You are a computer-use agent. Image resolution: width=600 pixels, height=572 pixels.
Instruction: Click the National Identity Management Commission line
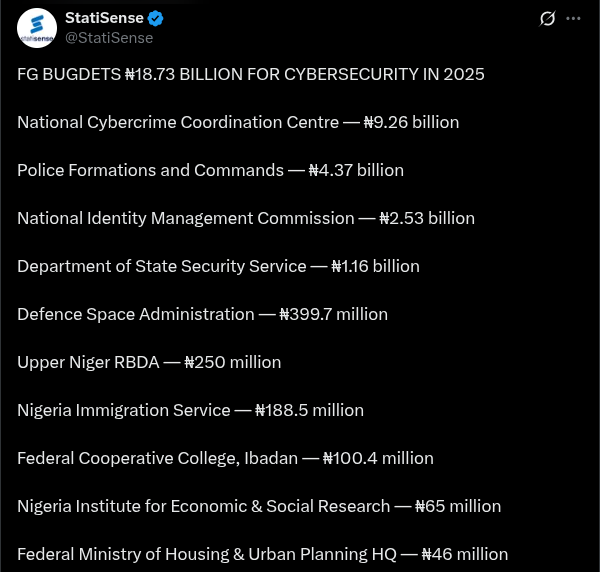point(246,218)
